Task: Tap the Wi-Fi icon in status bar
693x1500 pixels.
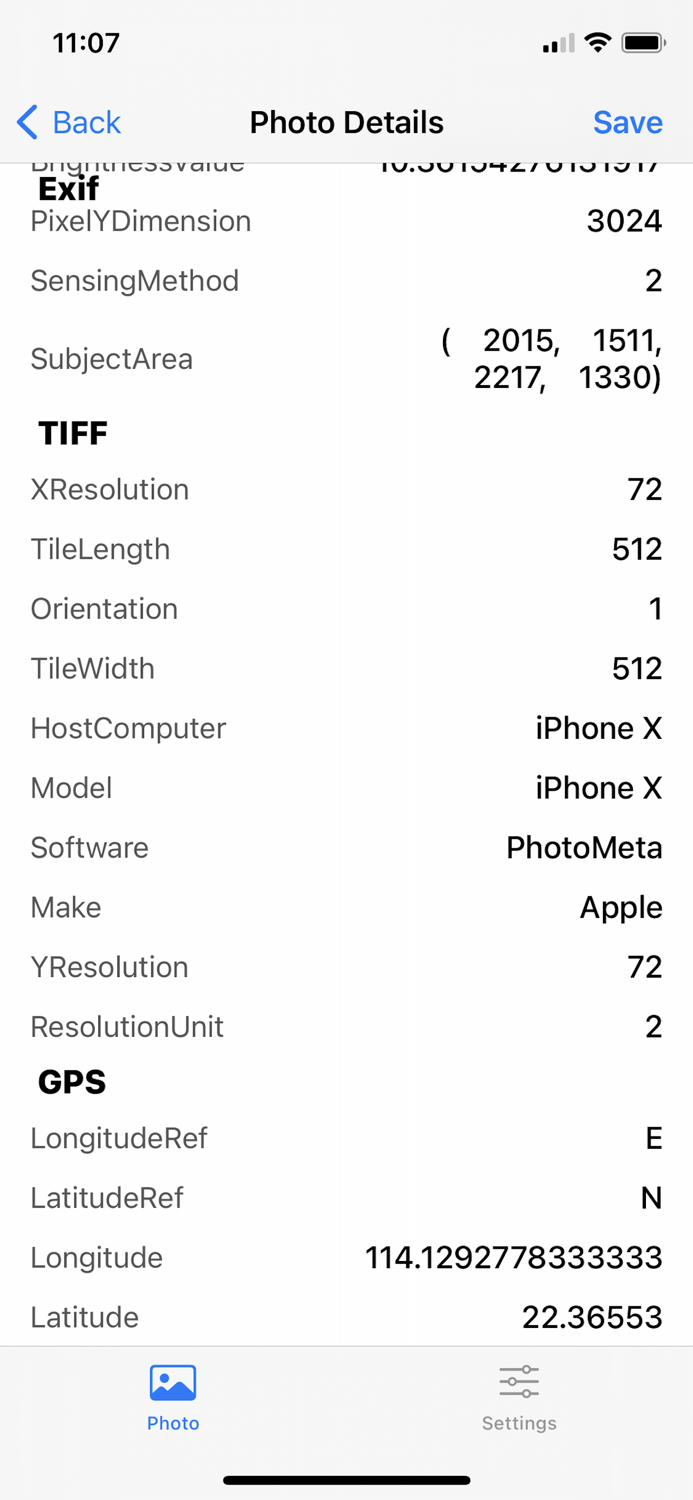Action: pos(599,42)
